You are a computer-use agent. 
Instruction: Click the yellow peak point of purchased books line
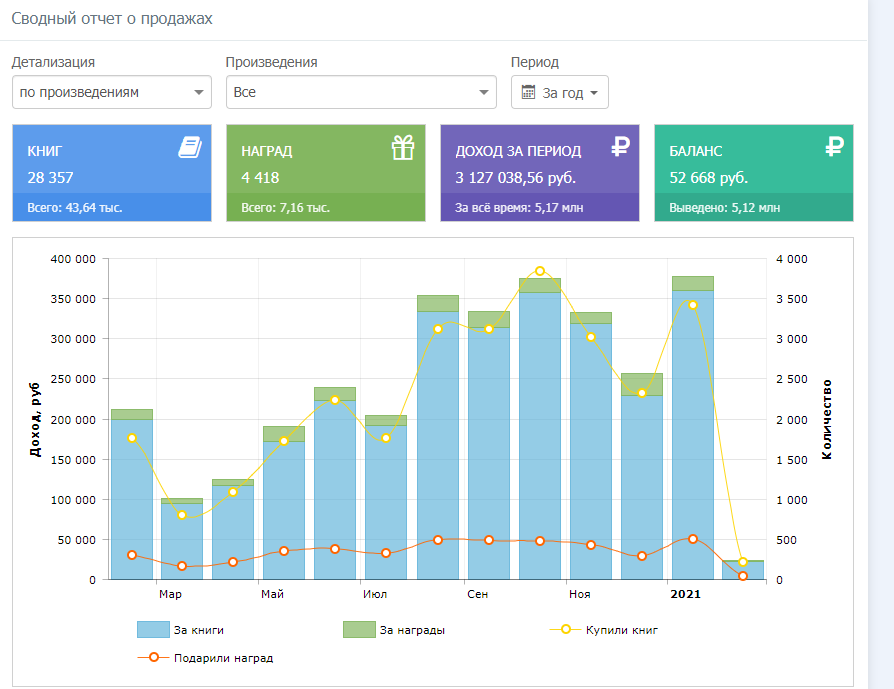pyautogui.click(x=540, y=271)
